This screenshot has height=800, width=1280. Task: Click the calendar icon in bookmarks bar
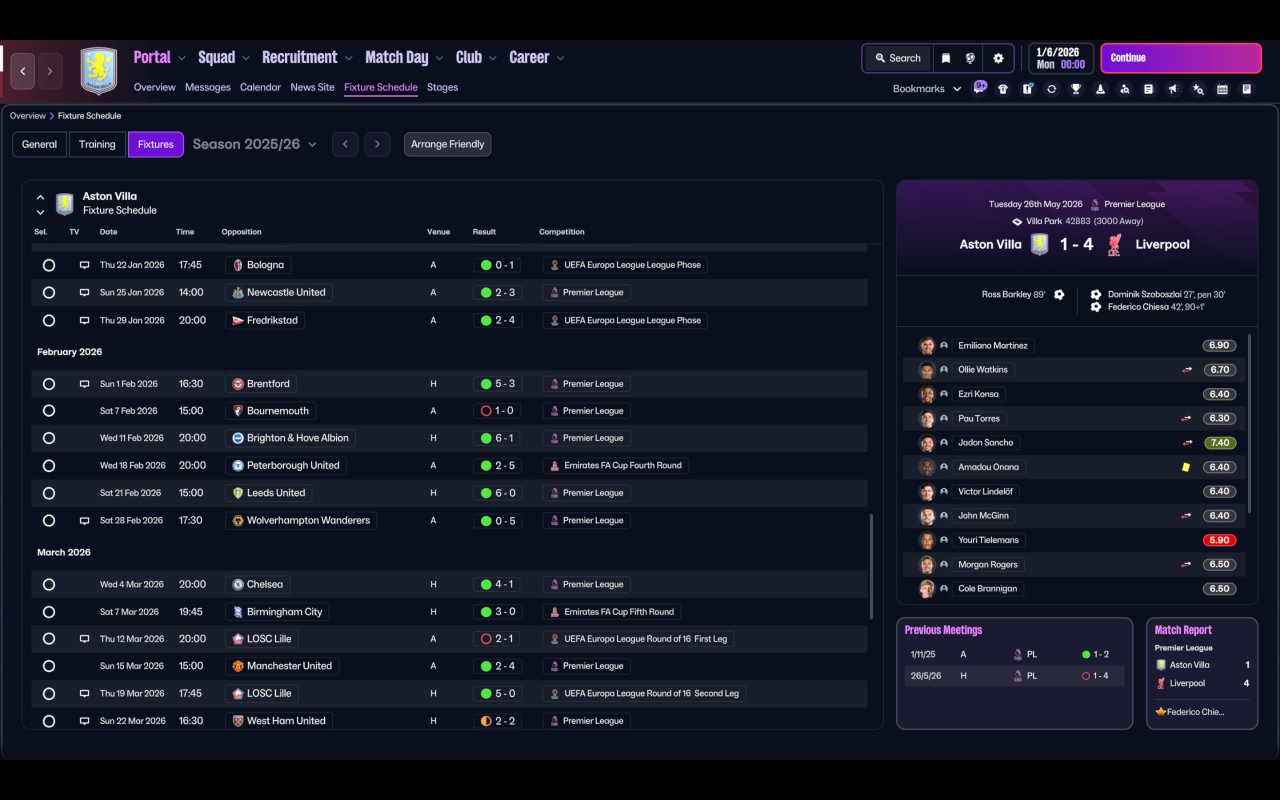[x=1222, y=89]
